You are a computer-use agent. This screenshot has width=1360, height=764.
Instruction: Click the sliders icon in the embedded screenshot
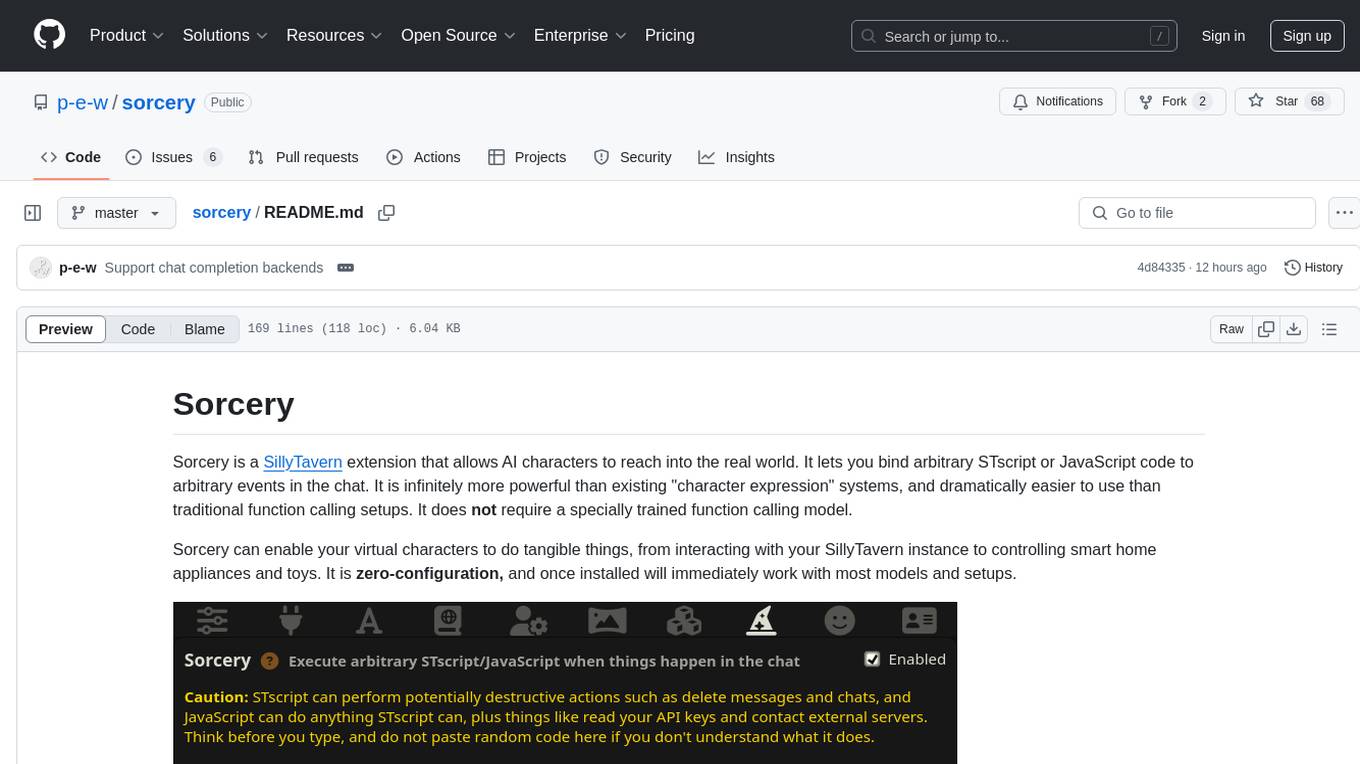click(212, 621)
